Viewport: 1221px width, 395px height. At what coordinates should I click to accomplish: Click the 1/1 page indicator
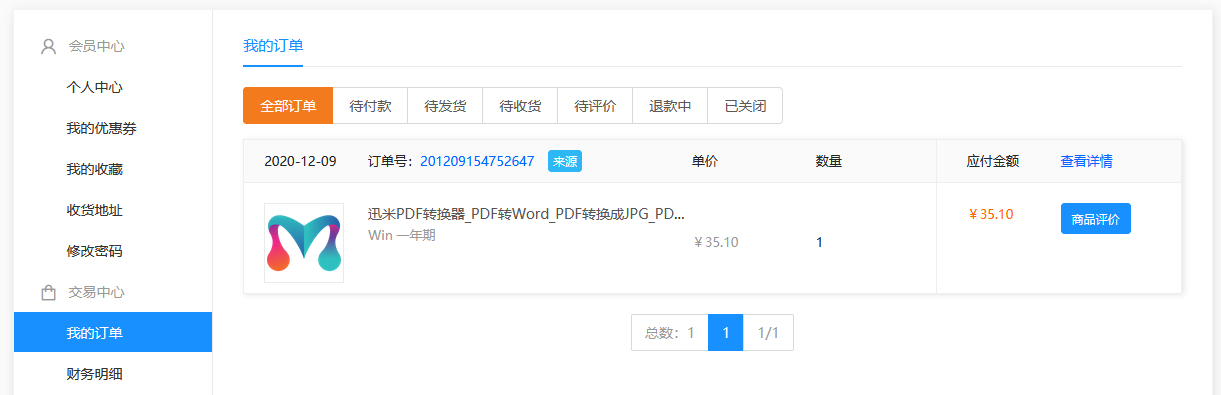tap(768, 333)
